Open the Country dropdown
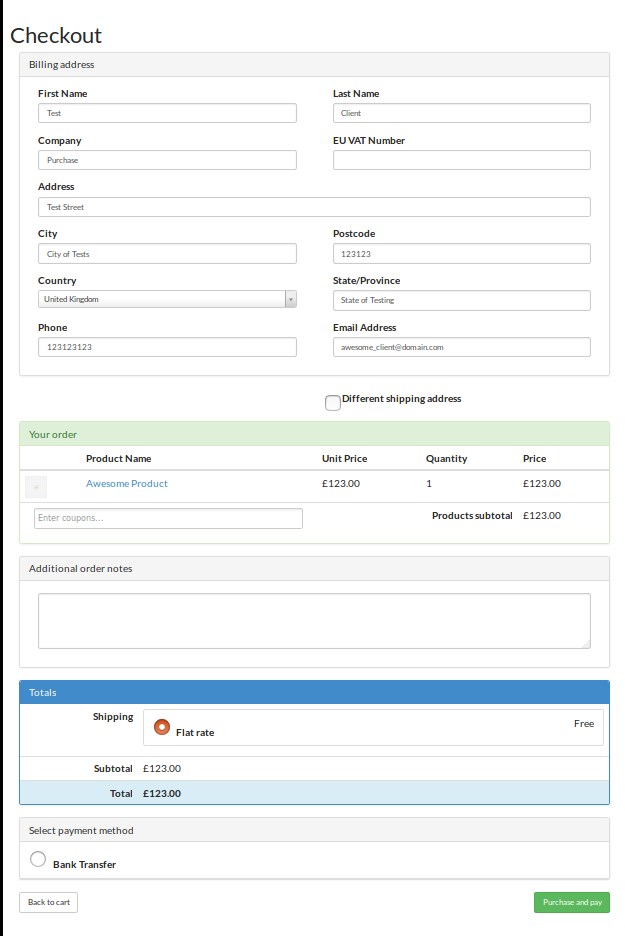The height and width of the screenshot is (936, 625). pos(167,299)
